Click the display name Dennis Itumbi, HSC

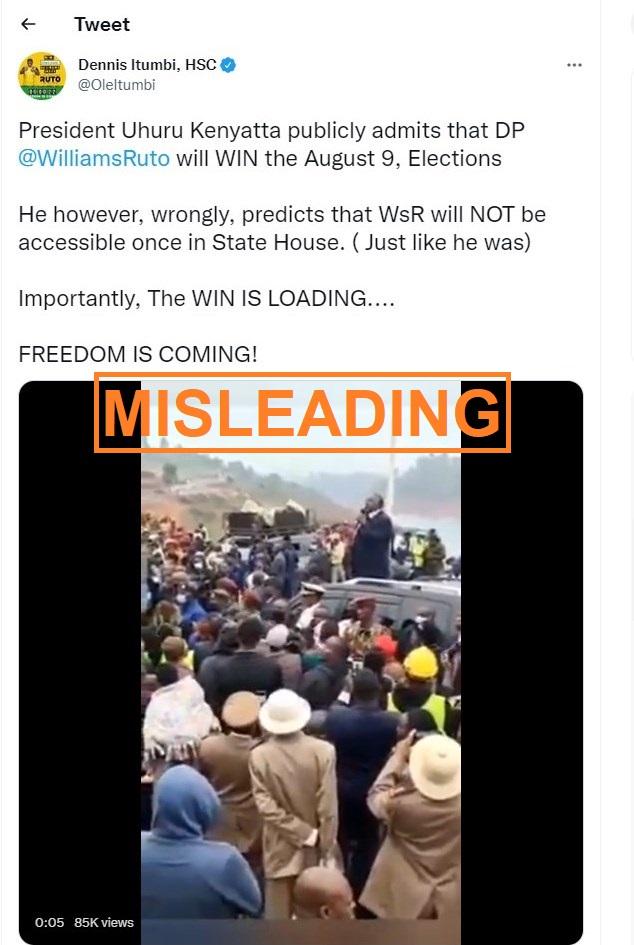coord(147,65)
